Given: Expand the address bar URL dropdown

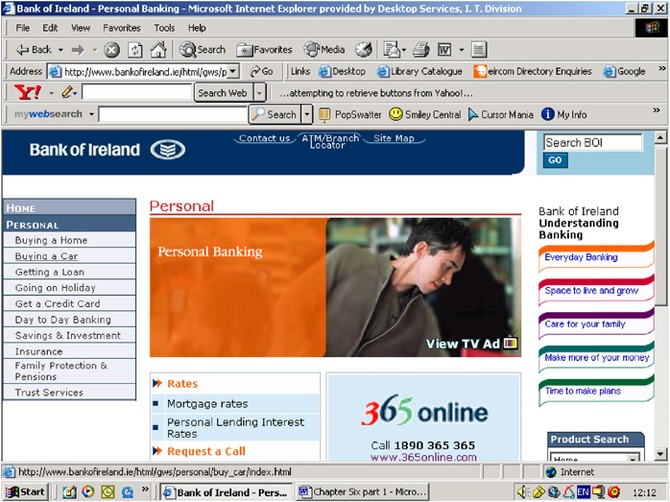Looking at the screenshot, I should [233, 72].
